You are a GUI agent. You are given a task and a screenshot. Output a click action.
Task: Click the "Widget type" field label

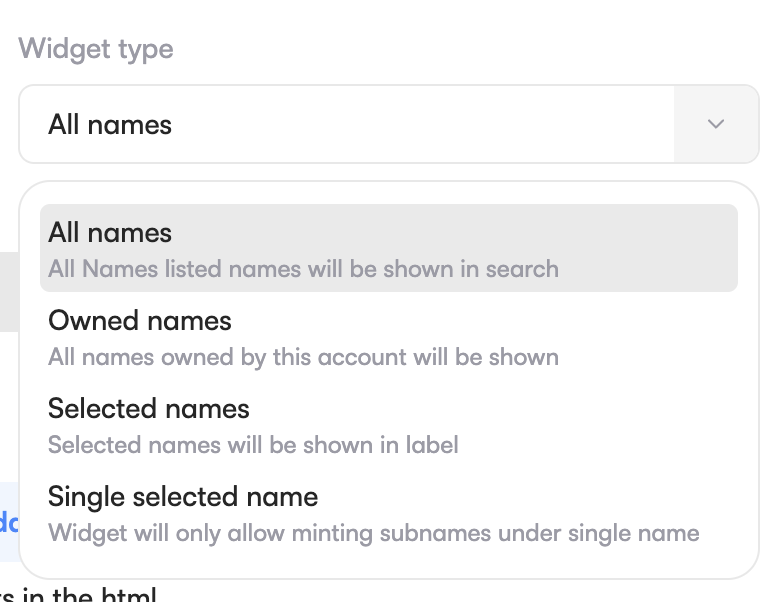tap(96, 49)
